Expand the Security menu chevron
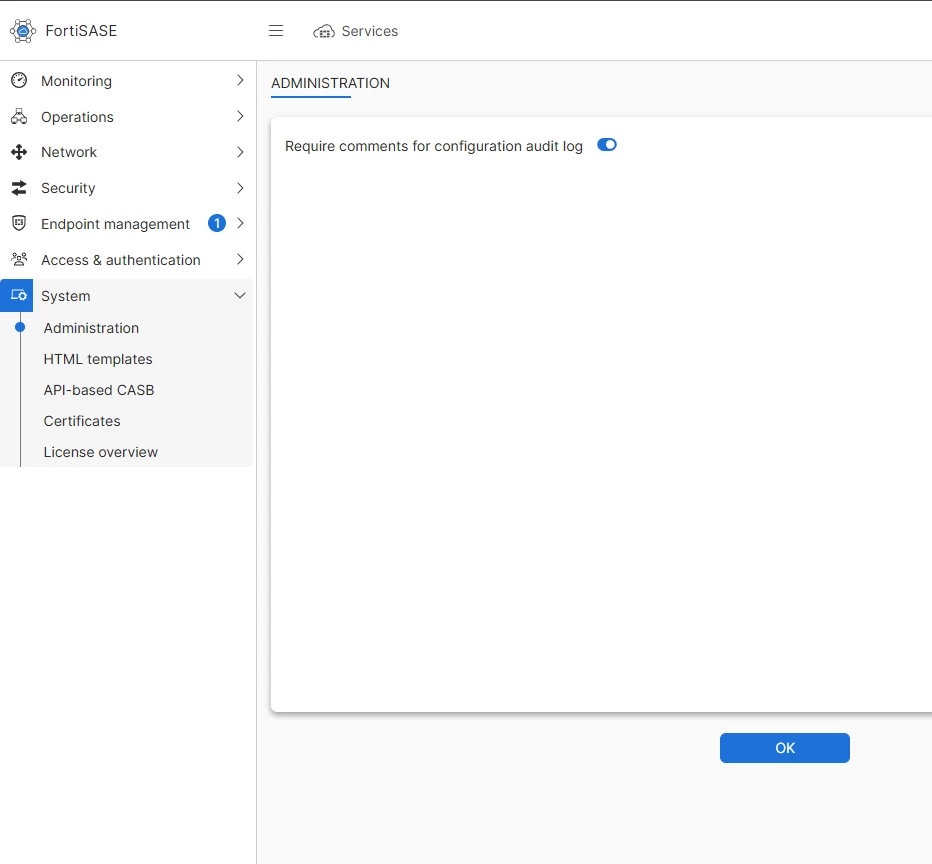932x864 pixels. point(240,188)
